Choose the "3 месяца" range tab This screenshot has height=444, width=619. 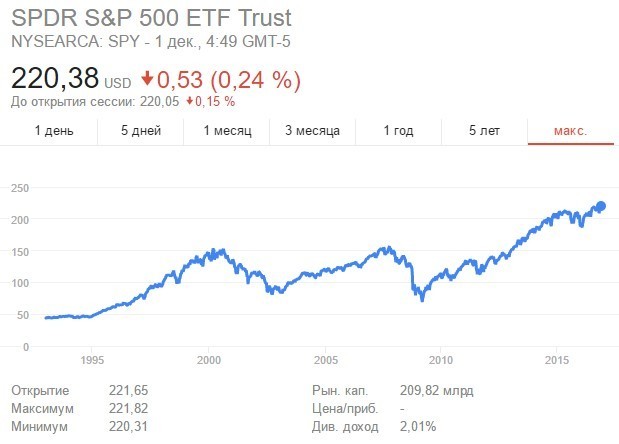[312, 131]
